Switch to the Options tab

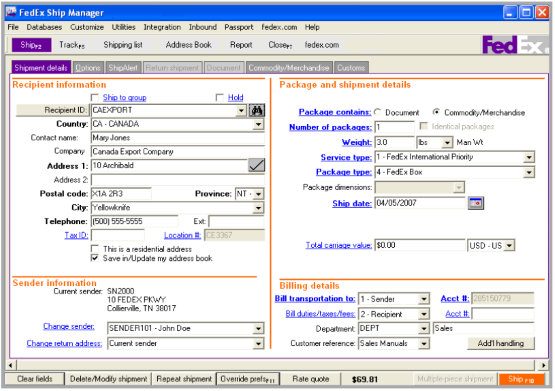88,68
